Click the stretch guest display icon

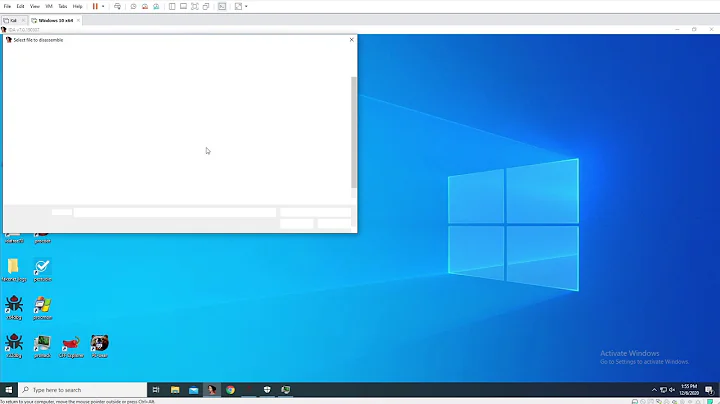[x=238, y=6]
